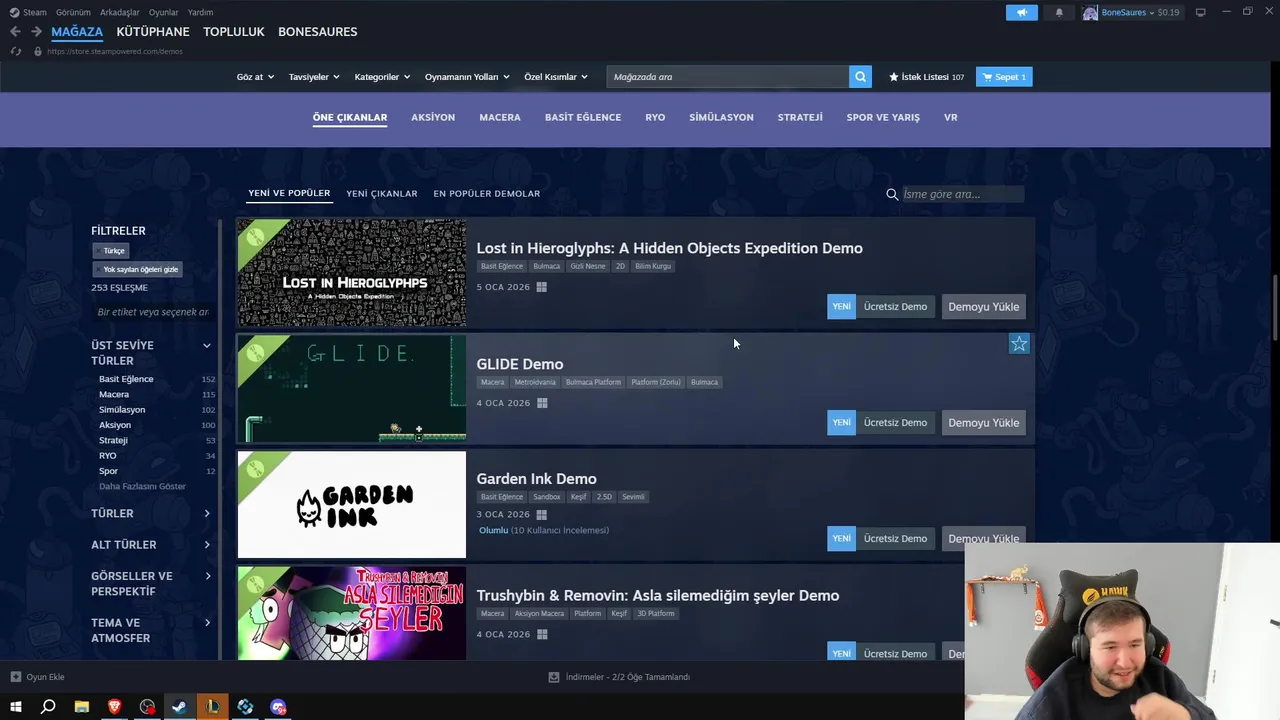Click Demoyu Yükle for GLIDE Demo

(984, 423)
